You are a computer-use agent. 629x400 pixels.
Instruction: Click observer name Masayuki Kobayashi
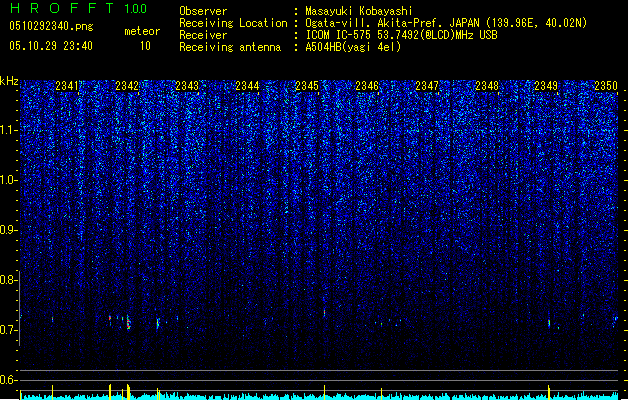[x=359, y=11]
